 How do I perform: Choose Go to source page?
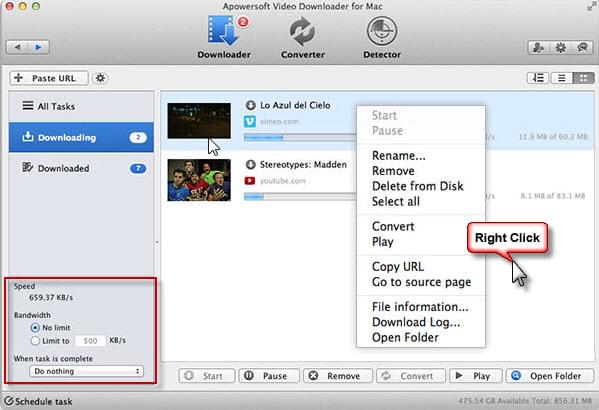pos(421,282)
